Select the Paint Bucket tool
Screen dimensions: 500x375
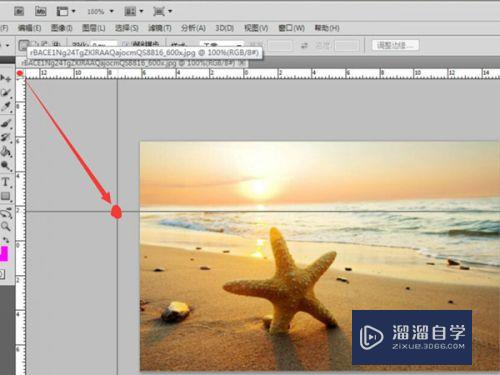point(6,152)
